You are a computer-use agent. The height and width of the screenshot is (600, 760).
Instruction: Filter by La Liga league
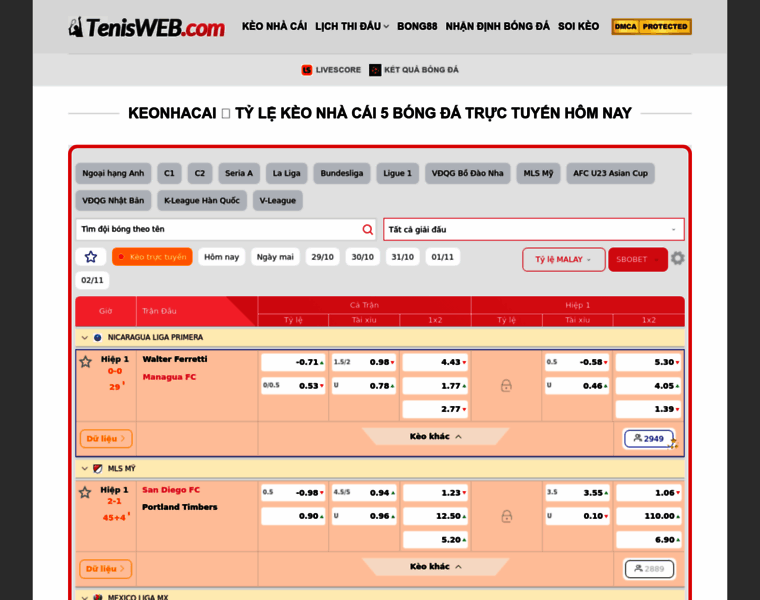pyautogui.click(x=286, y=174)
